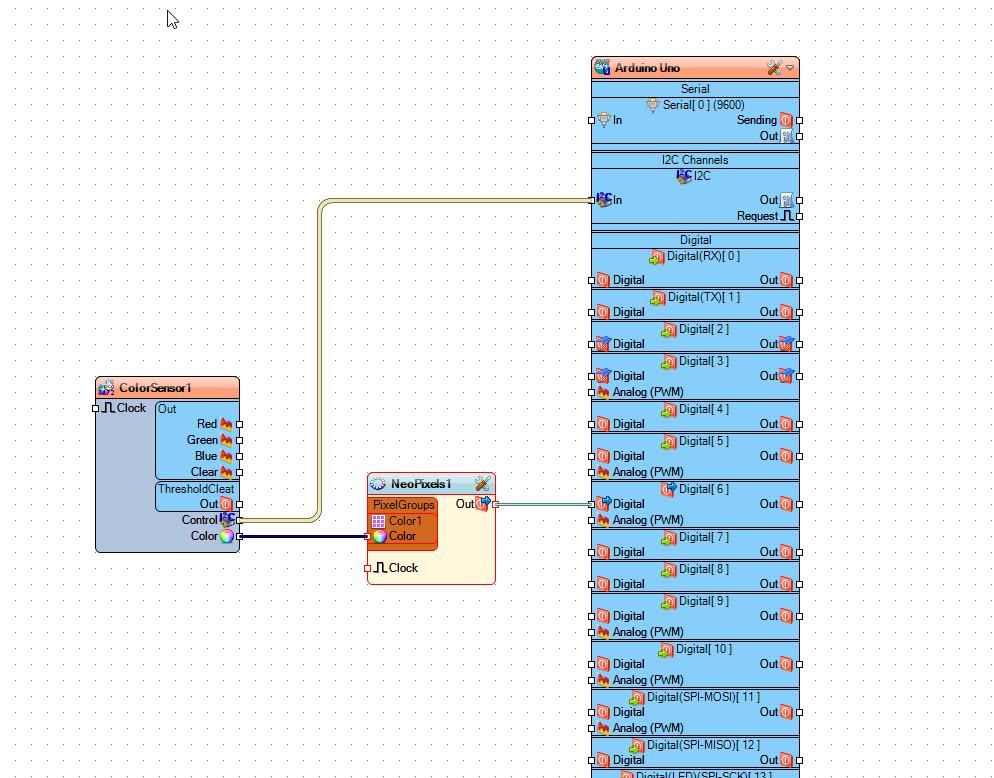The height and width of the screenshot is (778, 994).
Task: Click the ColorSensor1 Clock pulse icon
Action: click(x=108, y=408)
